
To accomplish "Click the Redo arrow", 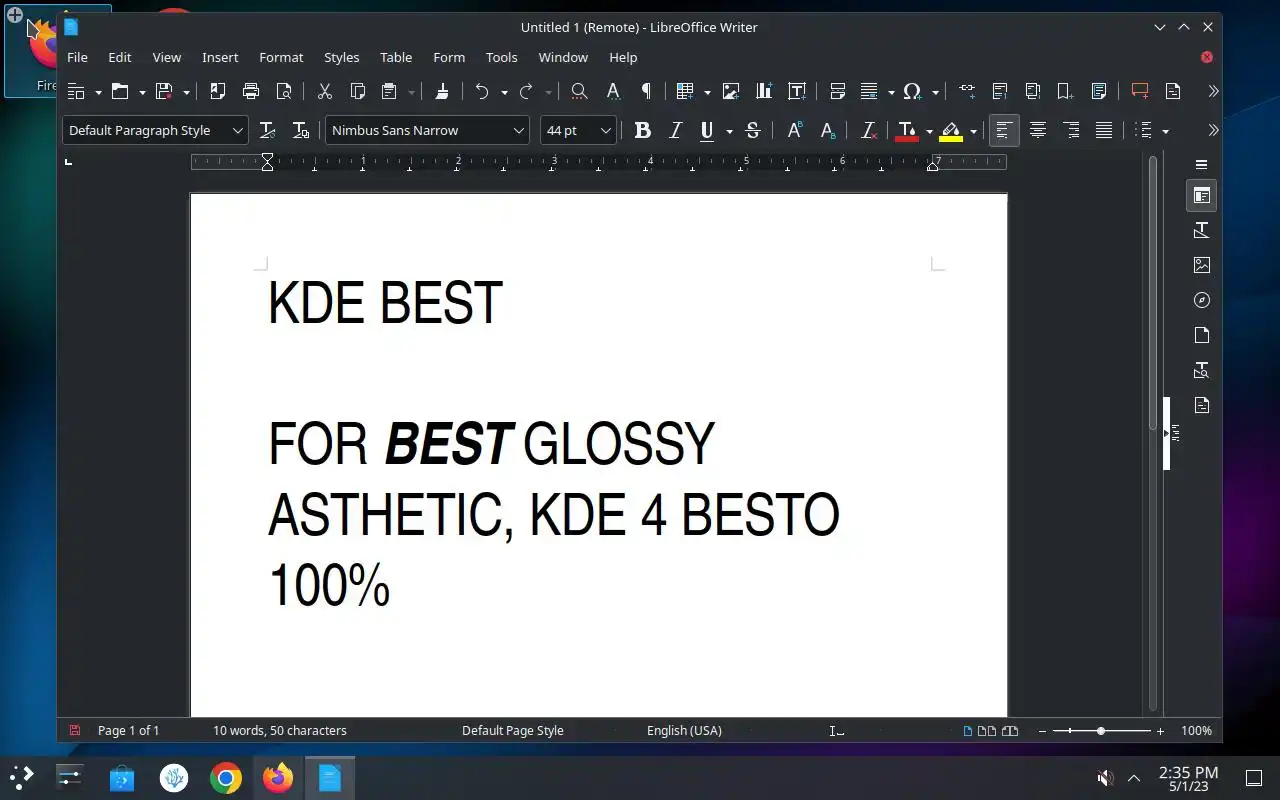I will (x=526, y=91).
